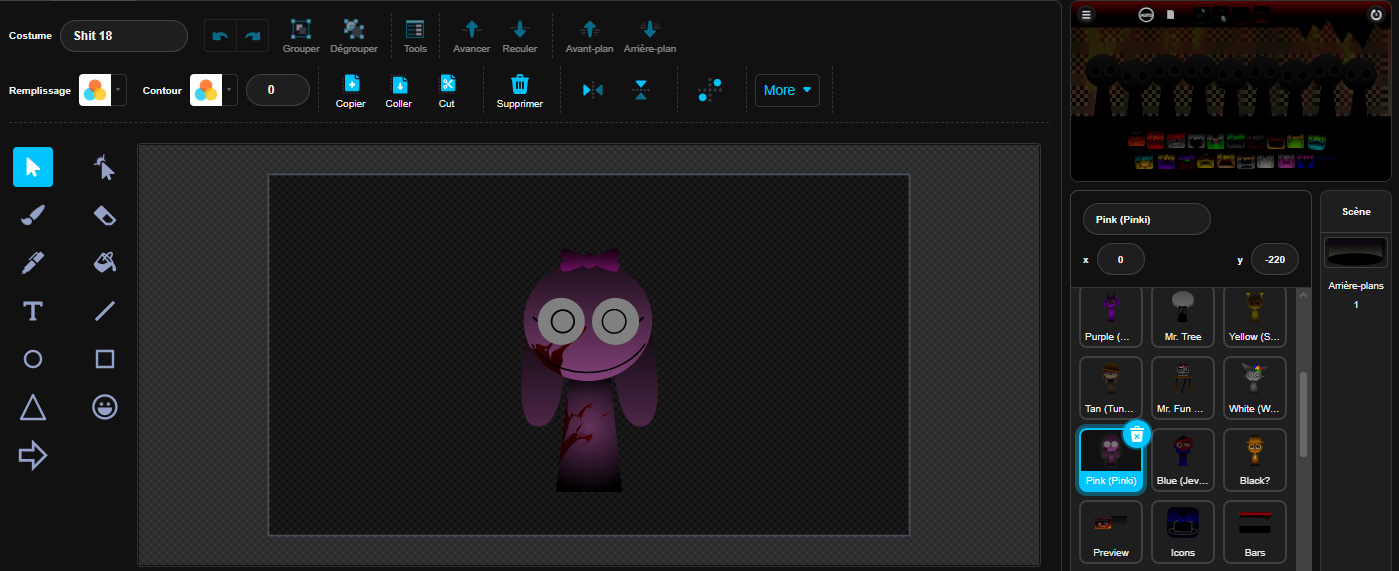Select the Mr. Fun sprite thumbnail
1399x571 pixels.
point(1183,388)
